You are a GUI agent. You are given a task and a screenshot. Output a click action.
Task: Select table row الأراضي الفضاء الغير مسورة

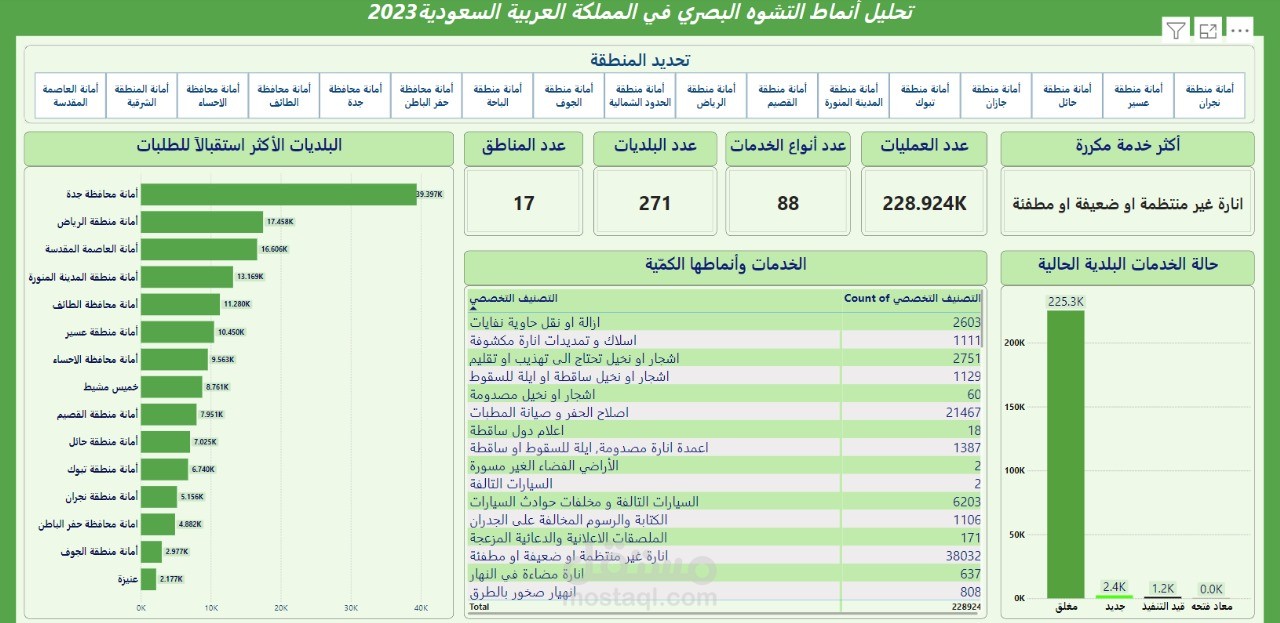pyautogui.click(x=725, y=466)
